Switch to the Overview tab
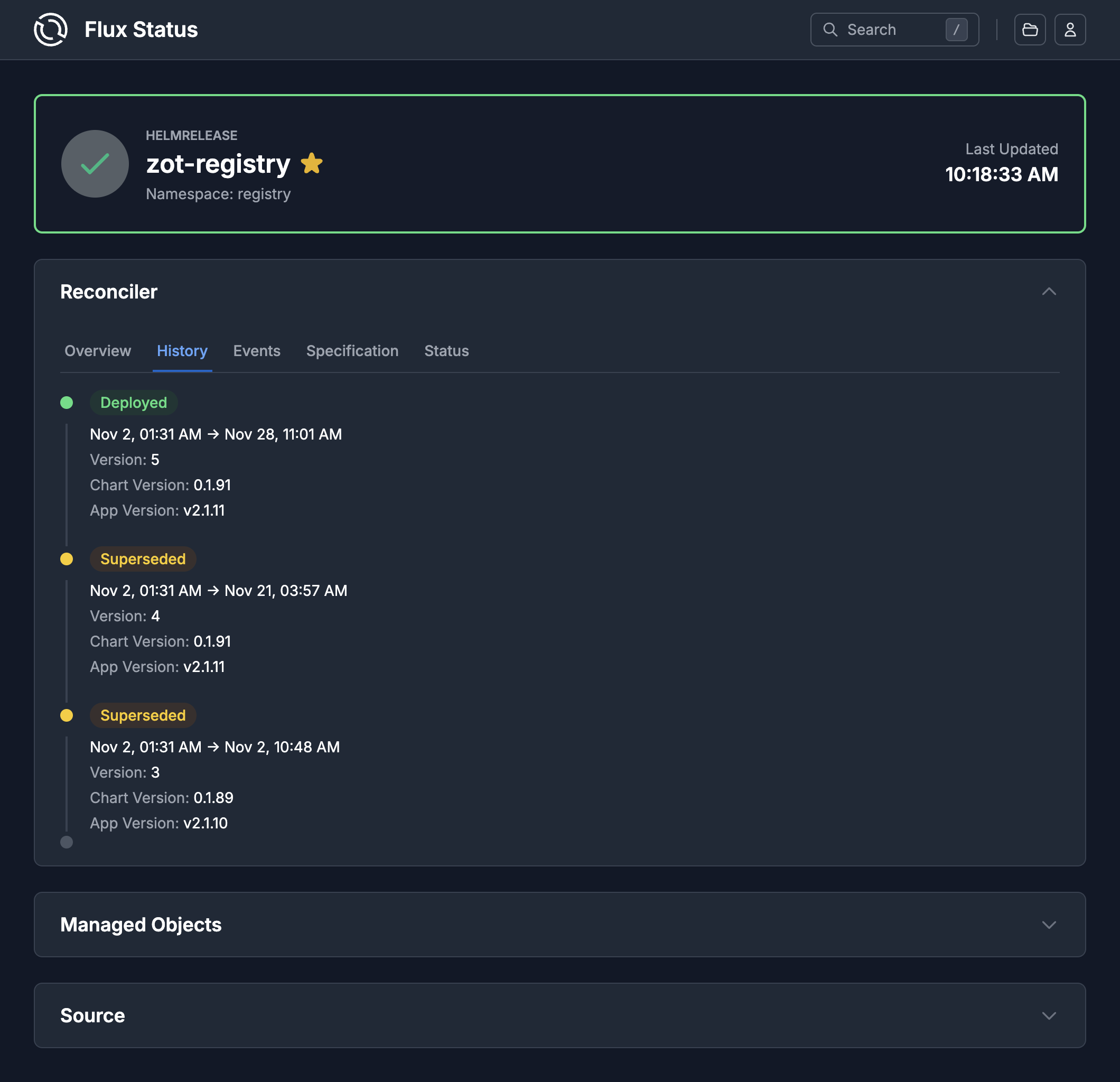 coord(98,351)
